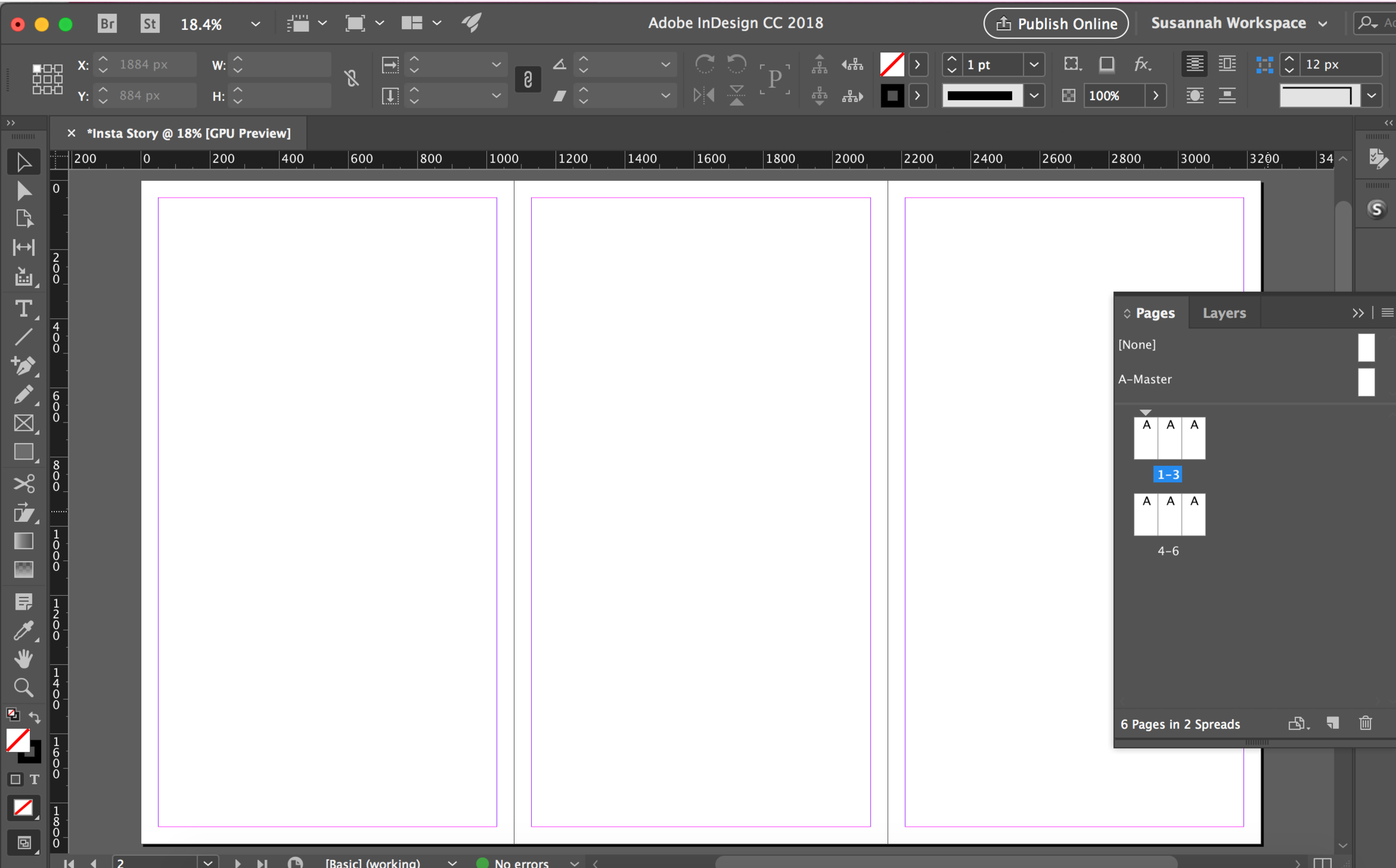Activate the Pen tool
1396x868 pixels.
24,365
